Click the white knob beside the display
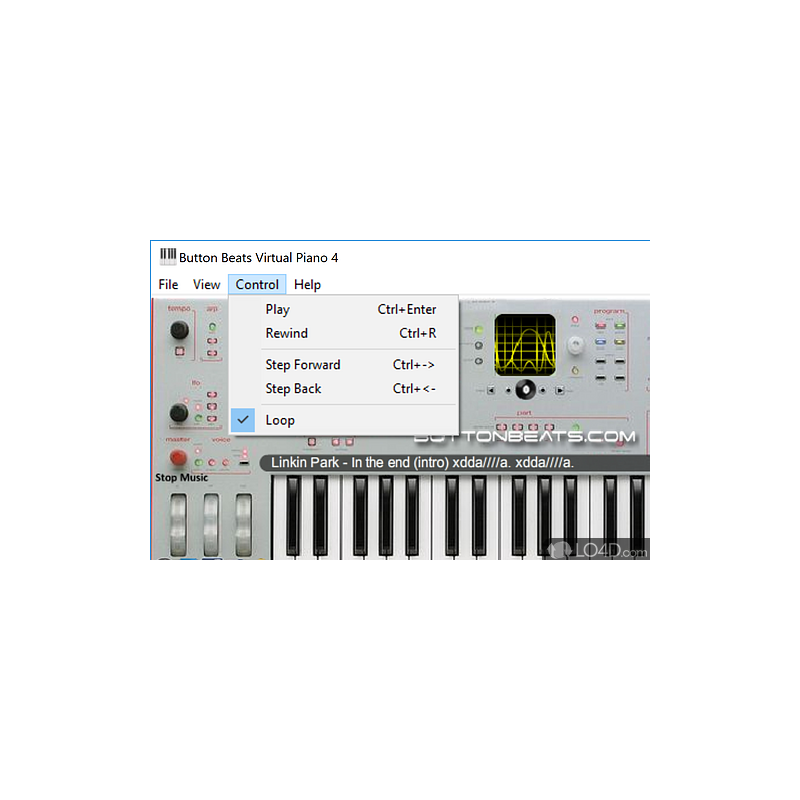Viewport: 800px width, 800px height. point(576,345)
